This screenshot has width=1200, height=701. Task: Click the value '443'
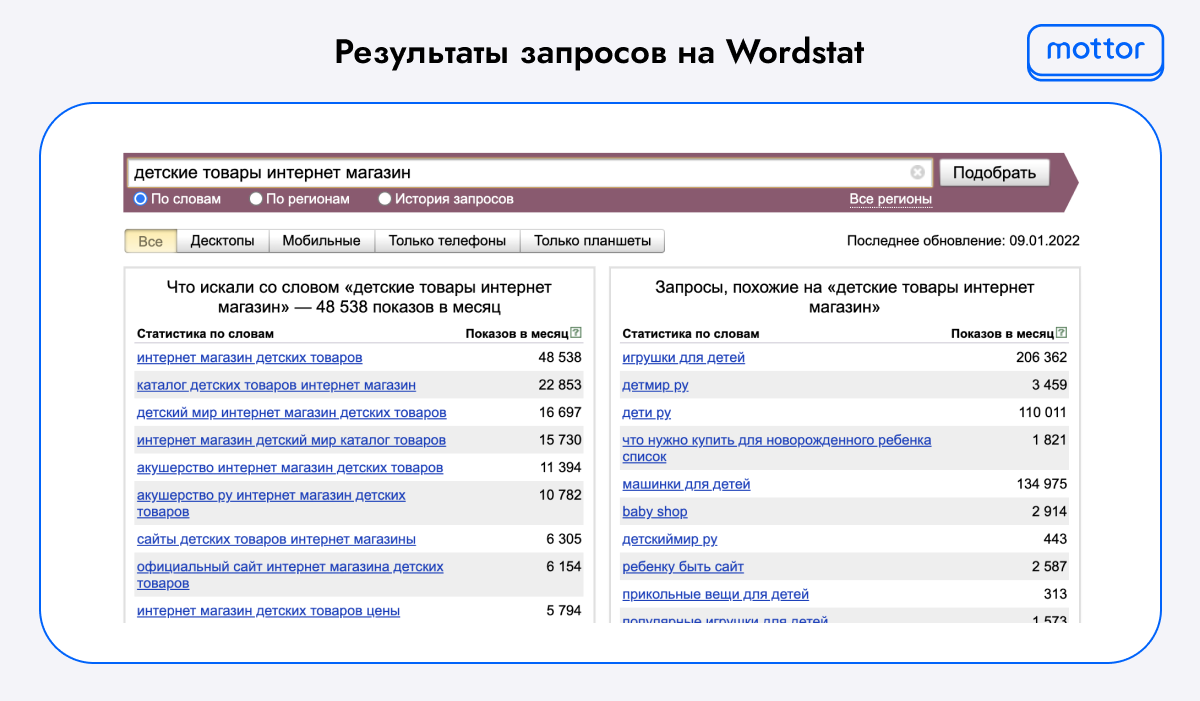point(1055,539)
